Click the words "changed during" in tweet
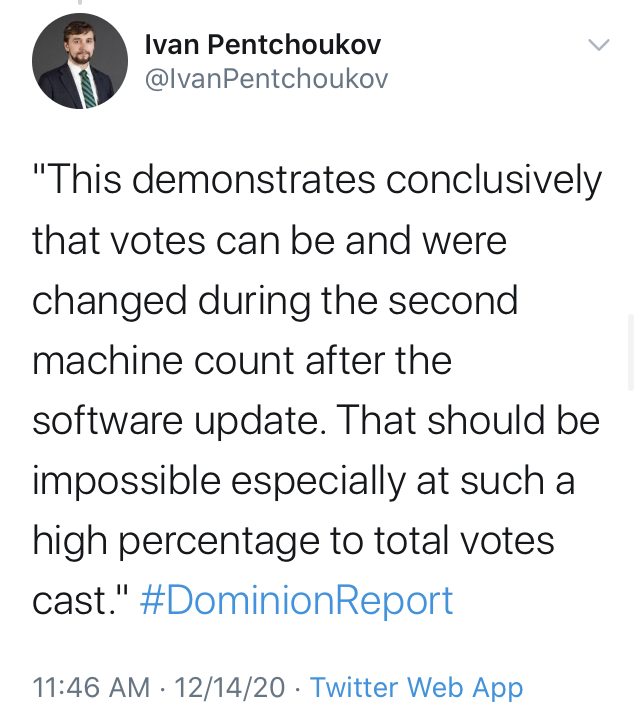This screenshot has width=640, height=719. pos(171,302)
